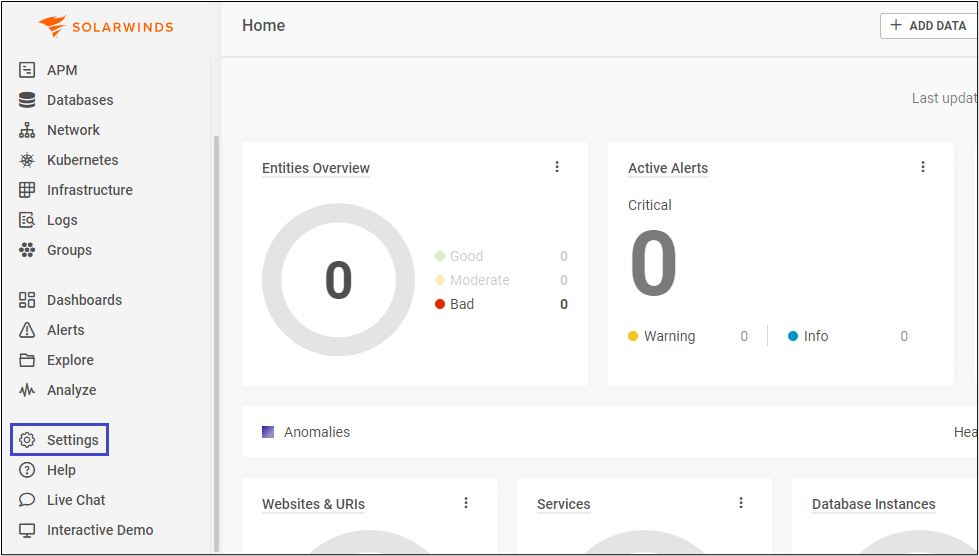
Task: Click the Warning label in Active Alerts
Action: (x=669, y=336)
